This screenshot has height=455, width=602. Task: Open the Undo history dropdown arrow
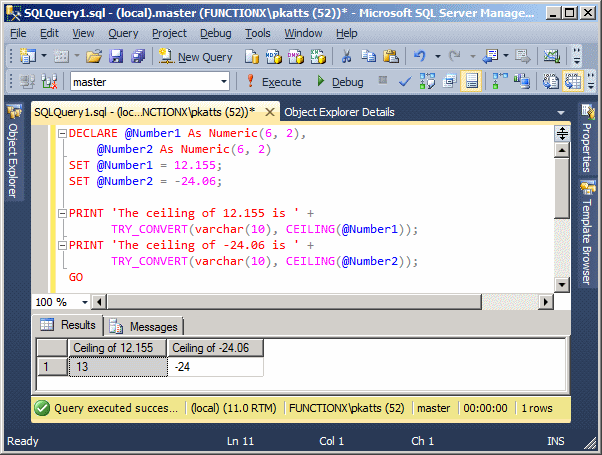pos(438,56)
